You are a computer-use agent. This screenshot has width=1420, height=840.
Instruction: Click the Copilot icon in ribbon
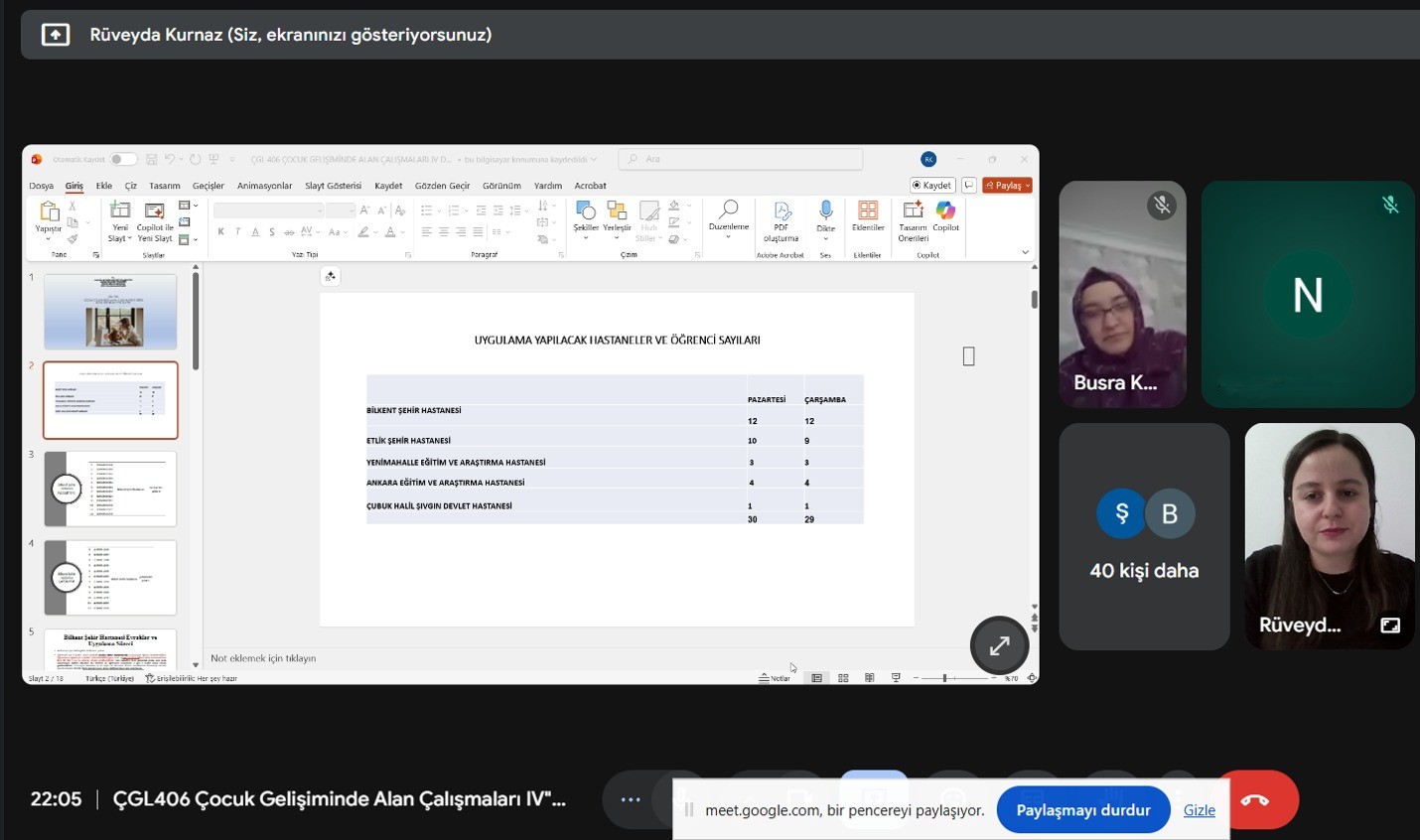pos(945,211)
